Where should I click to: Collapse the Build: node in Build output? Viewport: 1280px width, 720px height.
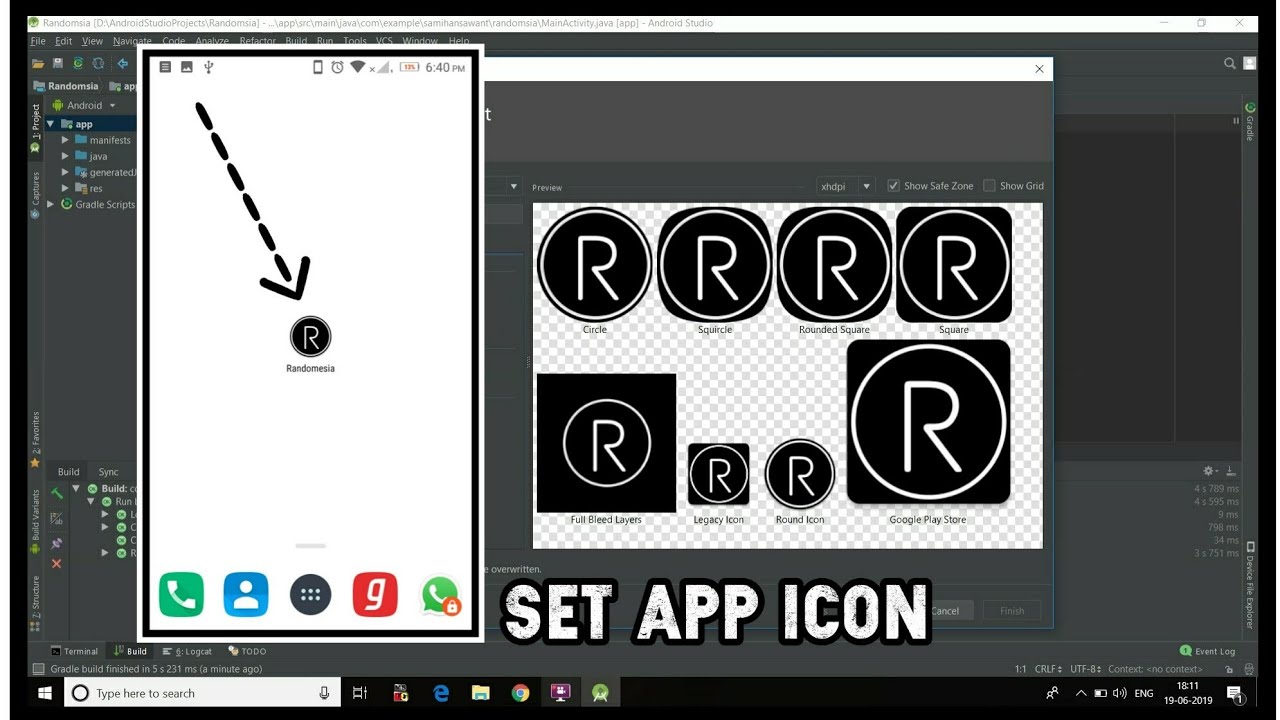point(76,489)
